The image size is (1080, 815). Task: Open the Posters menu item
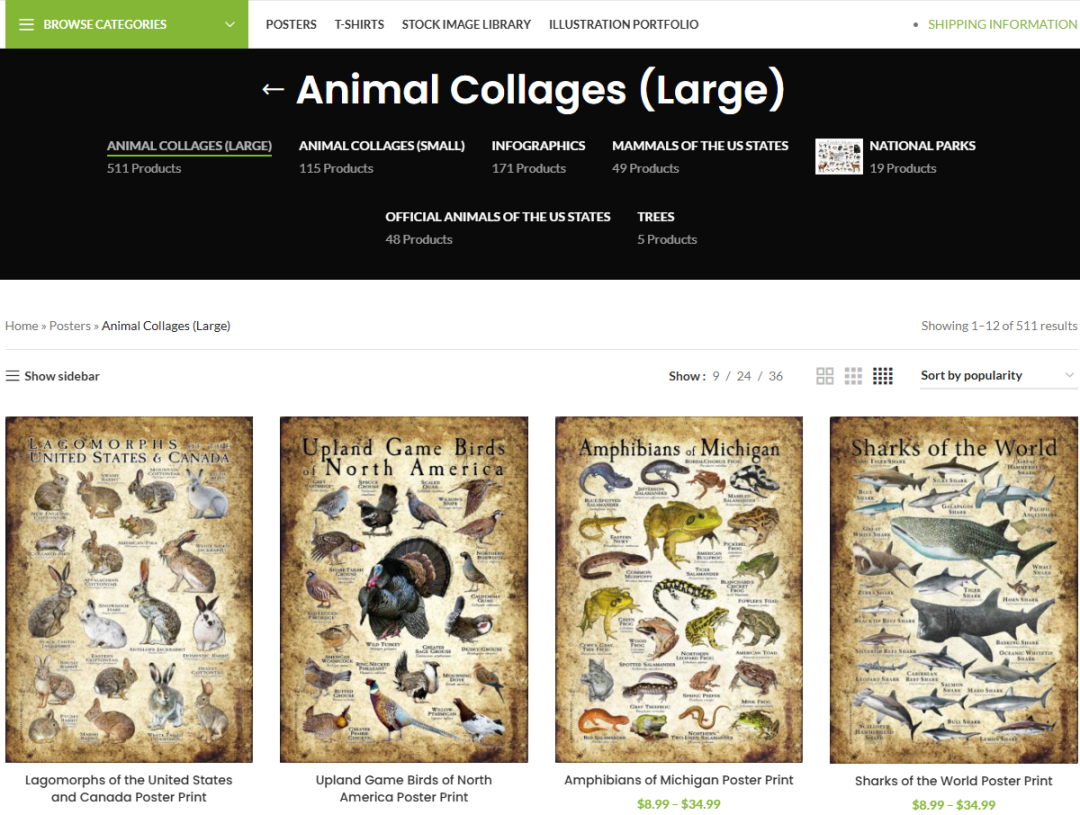(291, 24)
